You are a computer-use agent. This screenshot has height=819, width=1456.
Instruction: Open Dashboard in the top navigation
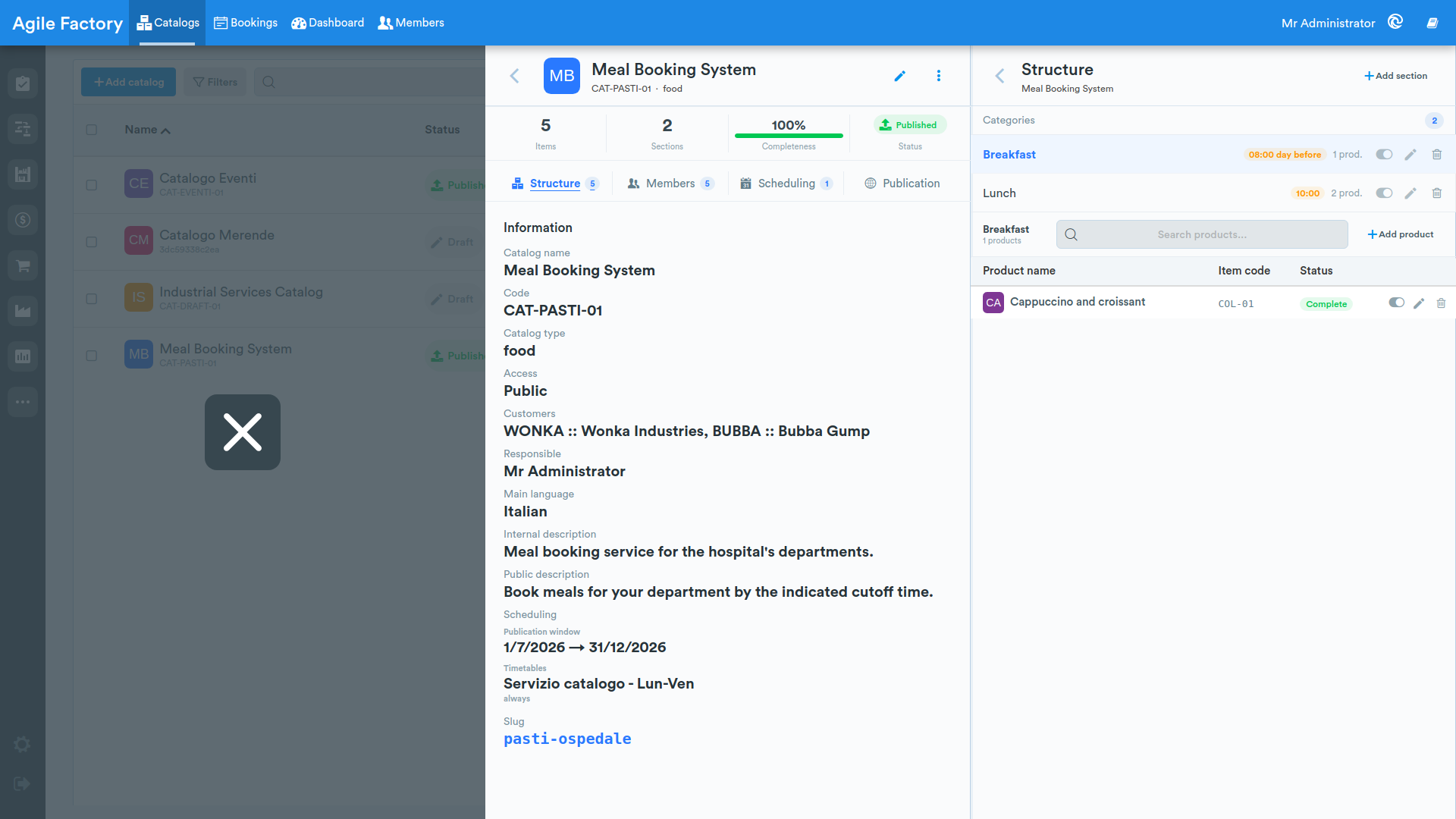pos(328,23)
